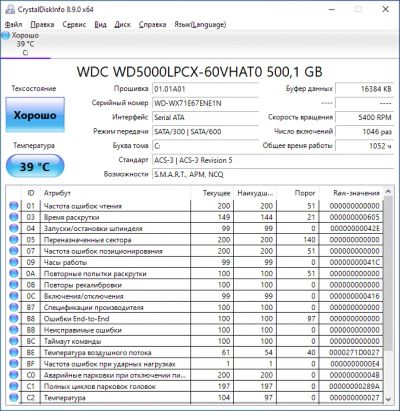
Task: Click the Атрибут column header
Action: coord(115,193)
